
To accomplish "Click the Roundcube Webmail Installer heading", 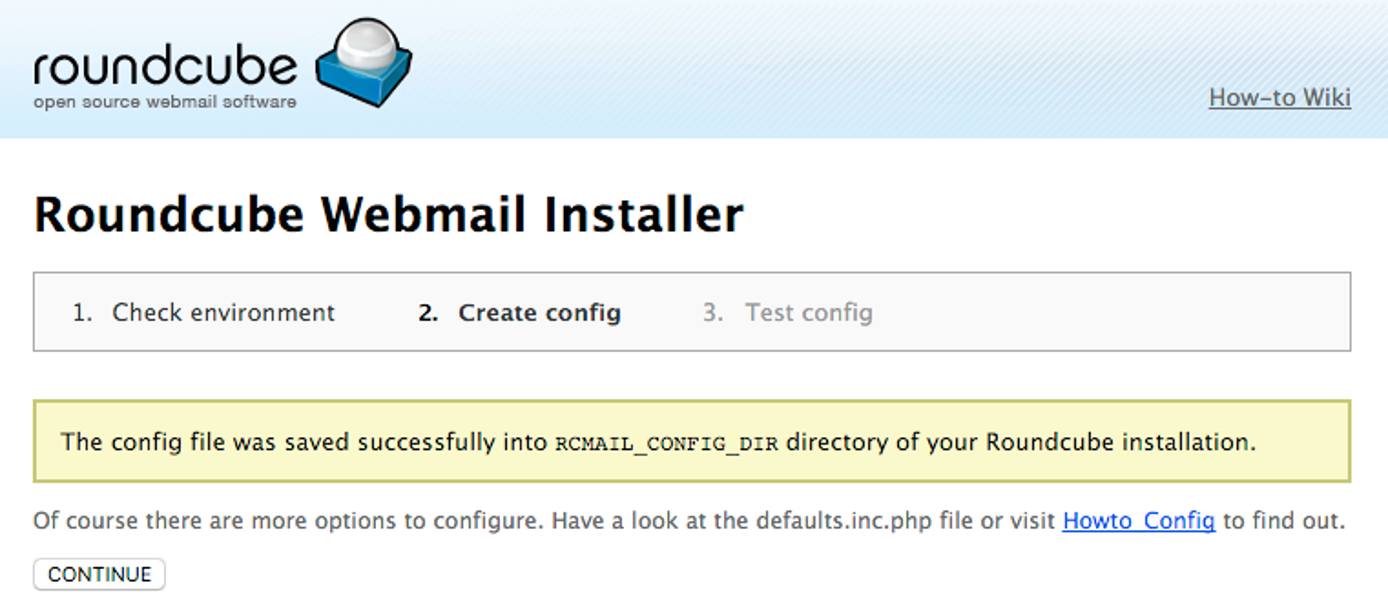I will pyautogui.click(x=388, y=214).
